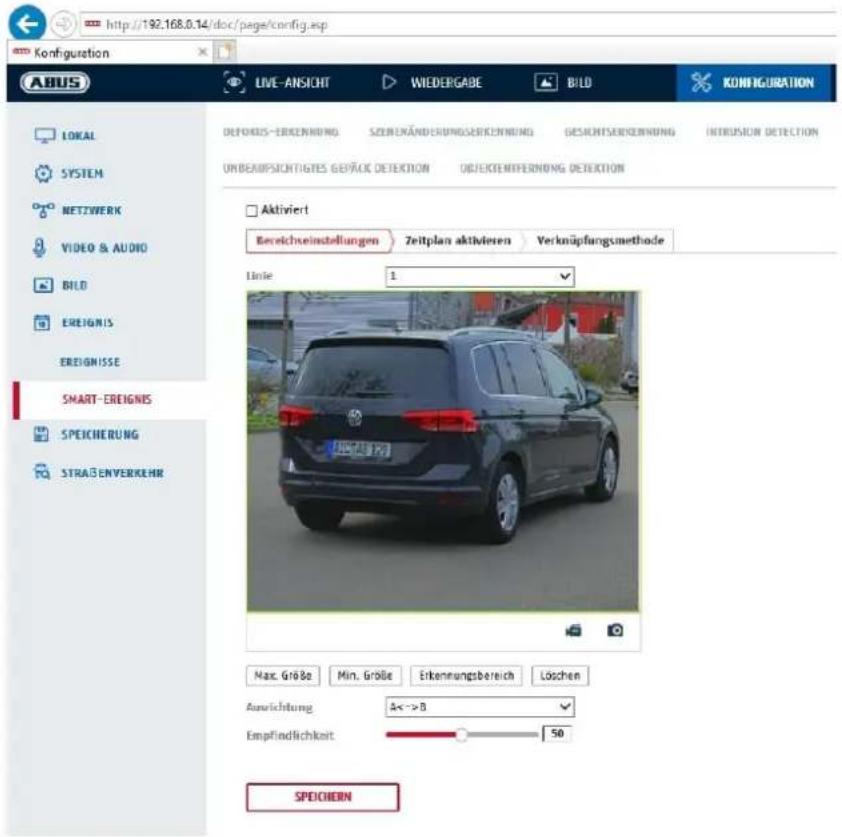The image size is (842, 837).
Task: Click the Min. Größe button
Action: 365,675
